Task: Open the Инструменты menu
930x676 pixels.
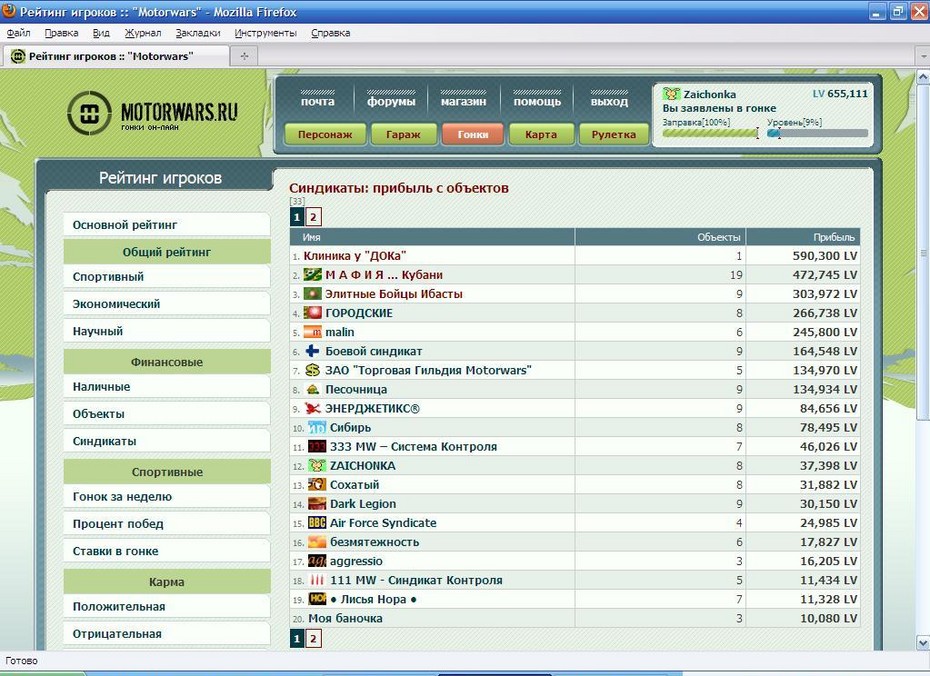Action: (x=266, y=33)
